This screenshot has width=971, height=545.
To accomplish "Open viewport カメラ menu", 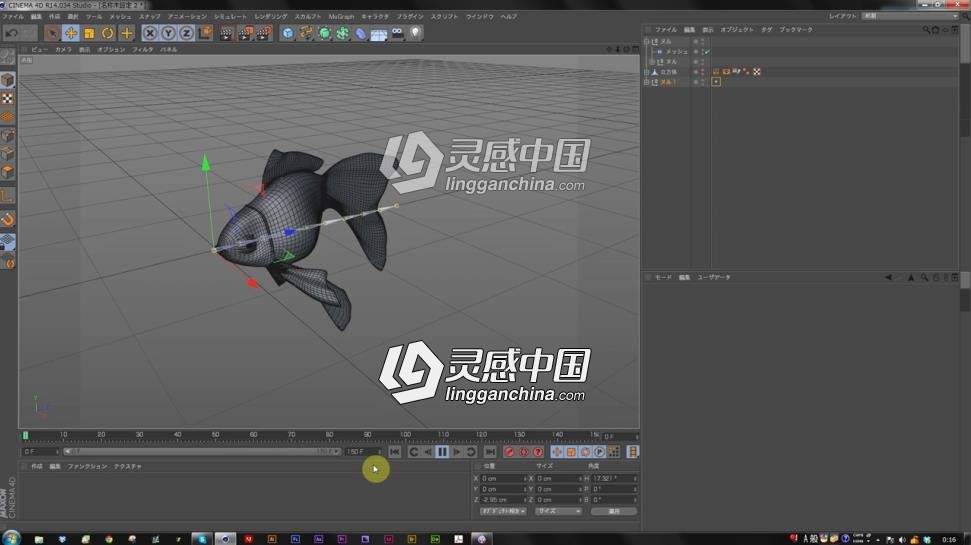I will click(x=63, y=50).
